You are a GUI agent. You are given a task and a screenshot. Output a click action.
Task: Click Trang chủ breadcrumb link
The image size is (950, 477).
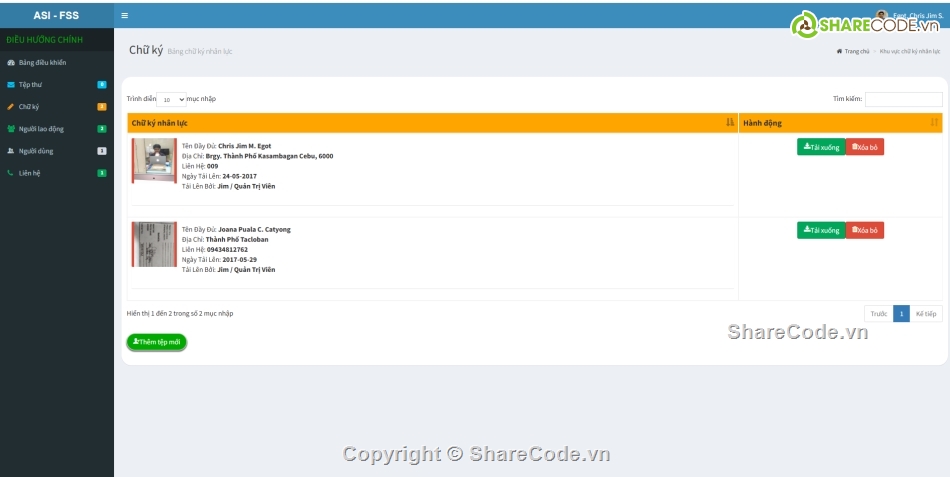pyautogui.click(x=853, y=52)
